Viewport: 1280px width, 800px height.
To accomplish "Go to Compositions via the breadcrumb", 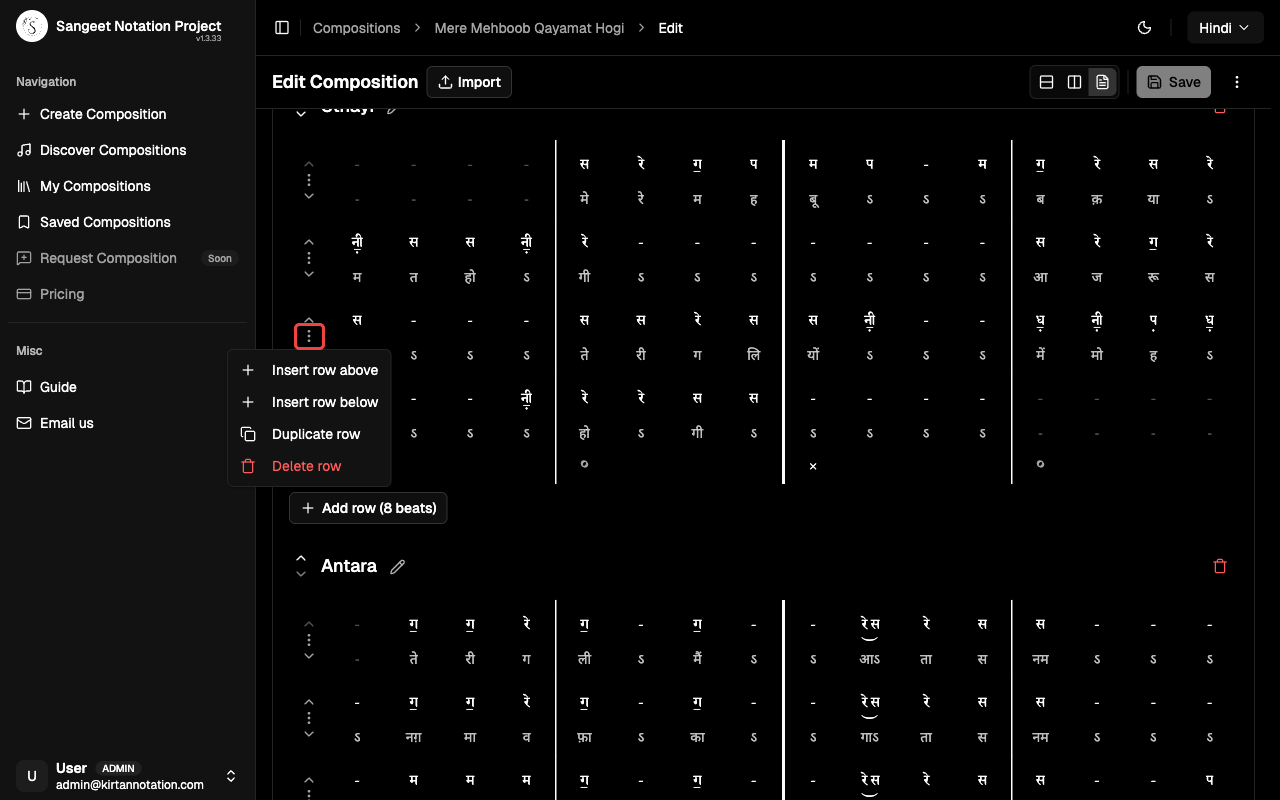I will click(x=356, y=28).
